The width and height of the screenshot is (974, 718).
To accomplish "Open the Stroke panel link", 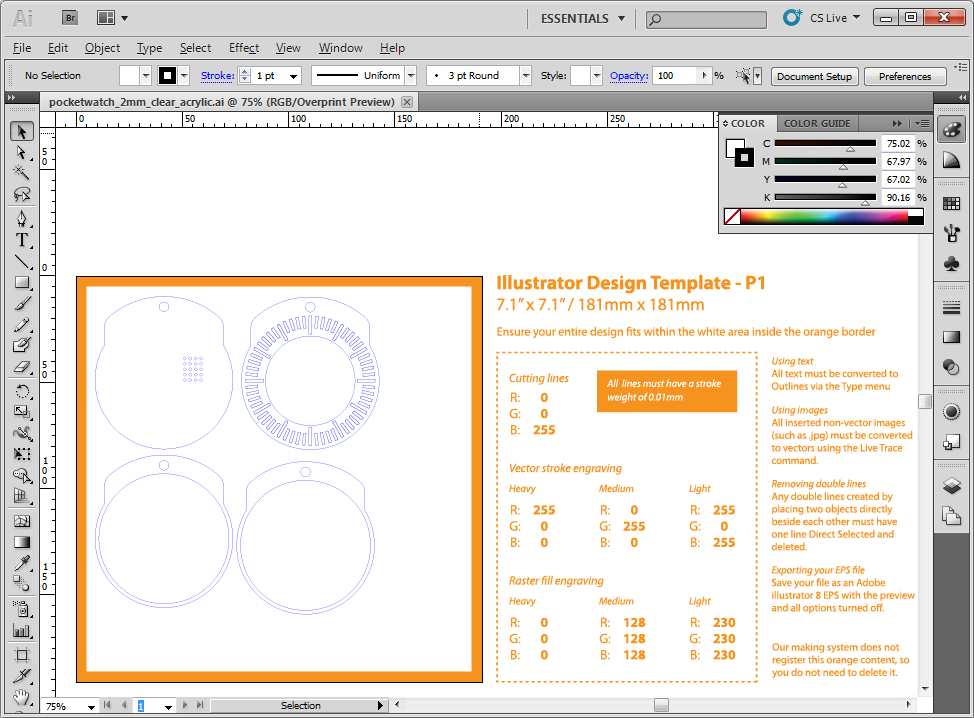I will (217, 76).
